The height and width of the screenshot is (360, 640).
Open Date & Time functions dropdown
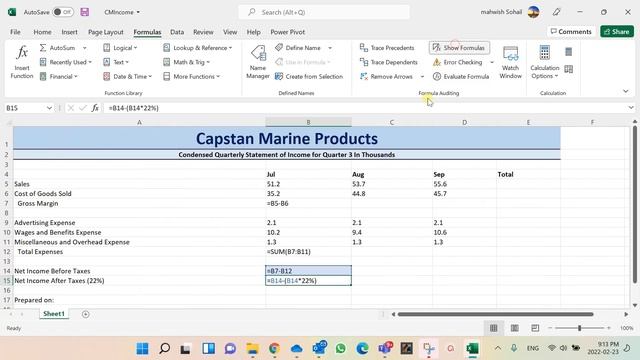127,76
